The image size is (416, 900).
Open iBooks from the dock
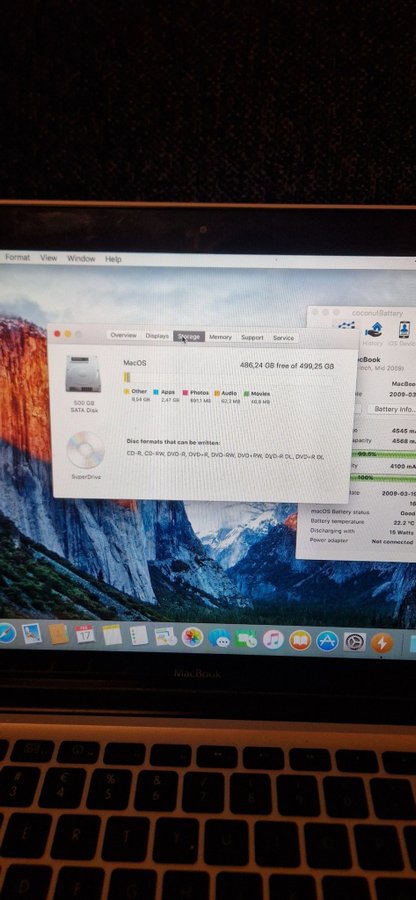pyautogui.click(x=300, y=640)
